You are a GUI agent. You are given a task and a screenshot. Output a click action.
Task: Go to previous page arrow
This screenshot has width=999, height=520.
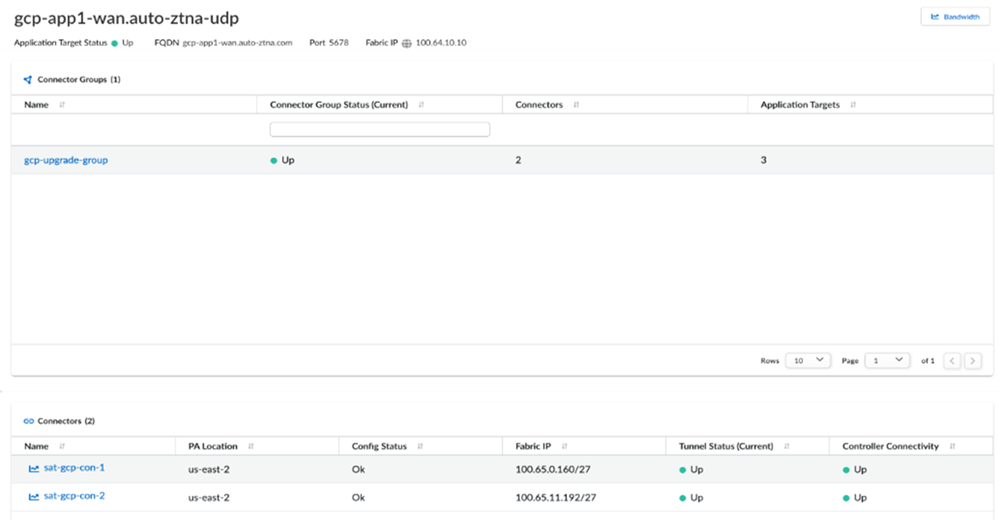953,360
